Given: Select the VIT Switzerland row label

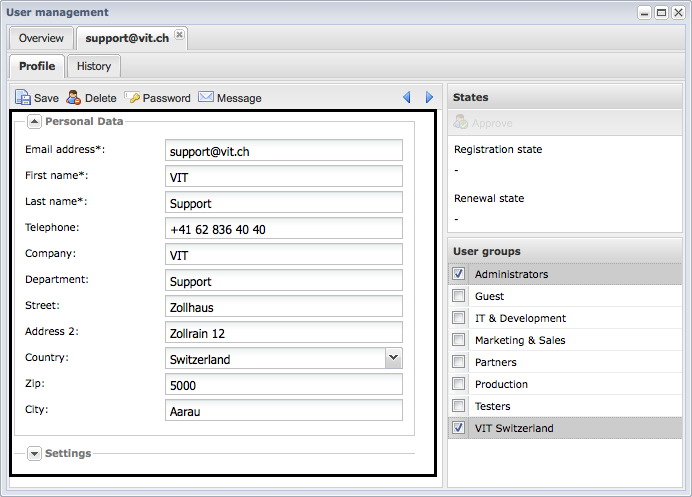Looking at the screenshot, I should pyautogui.click(x=514, y=428).
